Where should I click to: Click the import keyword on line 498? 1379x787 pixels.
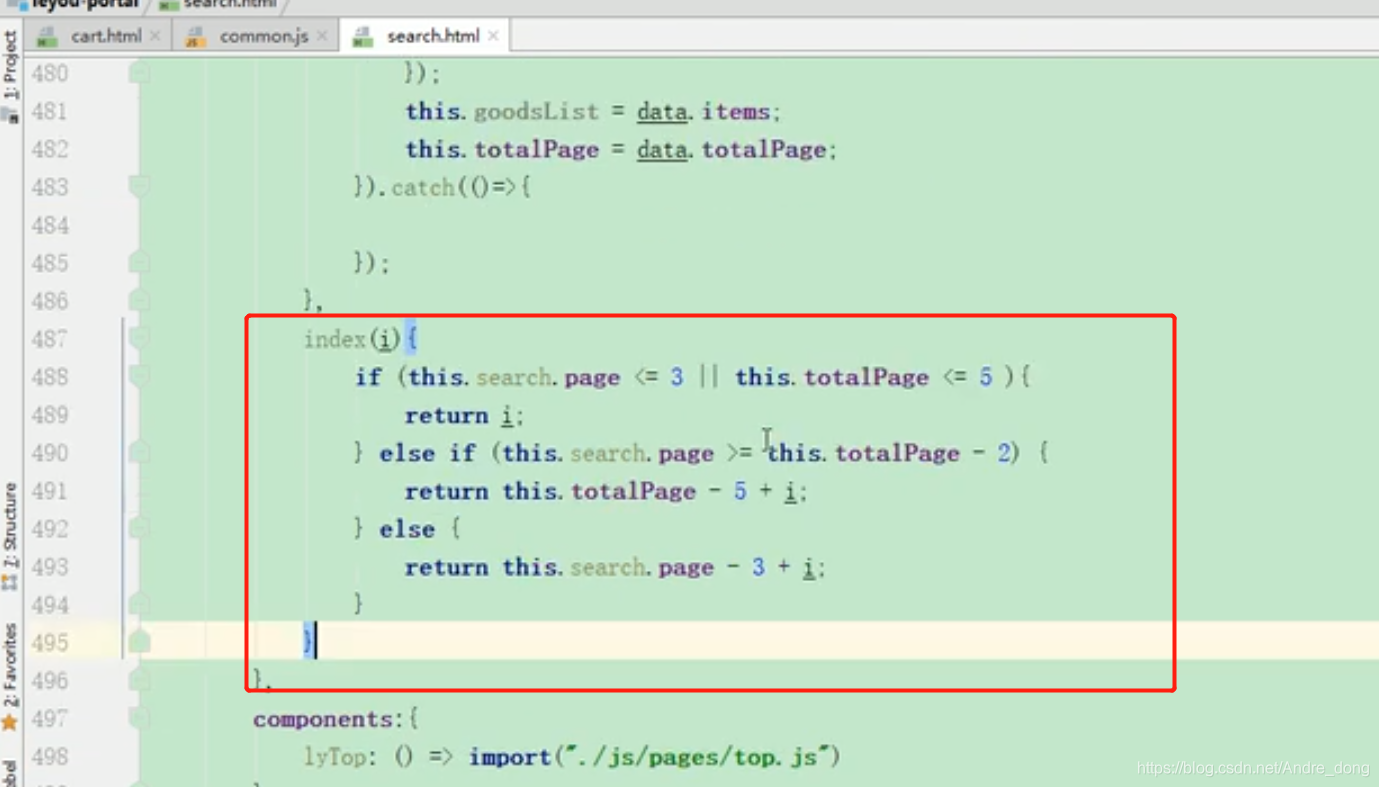tap(510, 757)
